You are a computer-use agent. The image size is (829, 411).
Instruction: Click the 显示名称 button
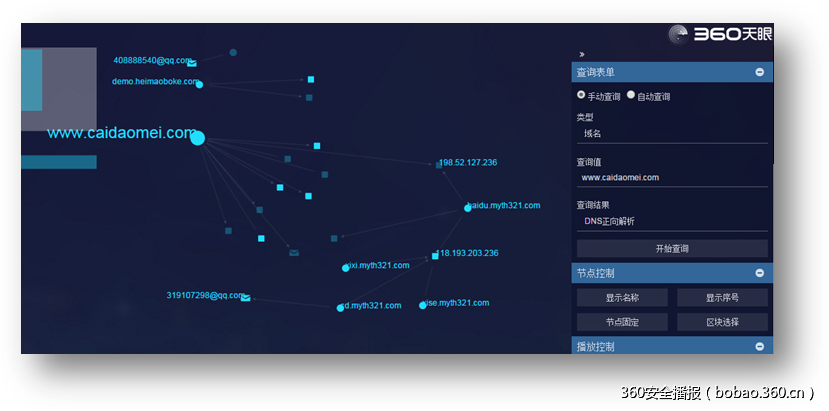pos(621,297)
